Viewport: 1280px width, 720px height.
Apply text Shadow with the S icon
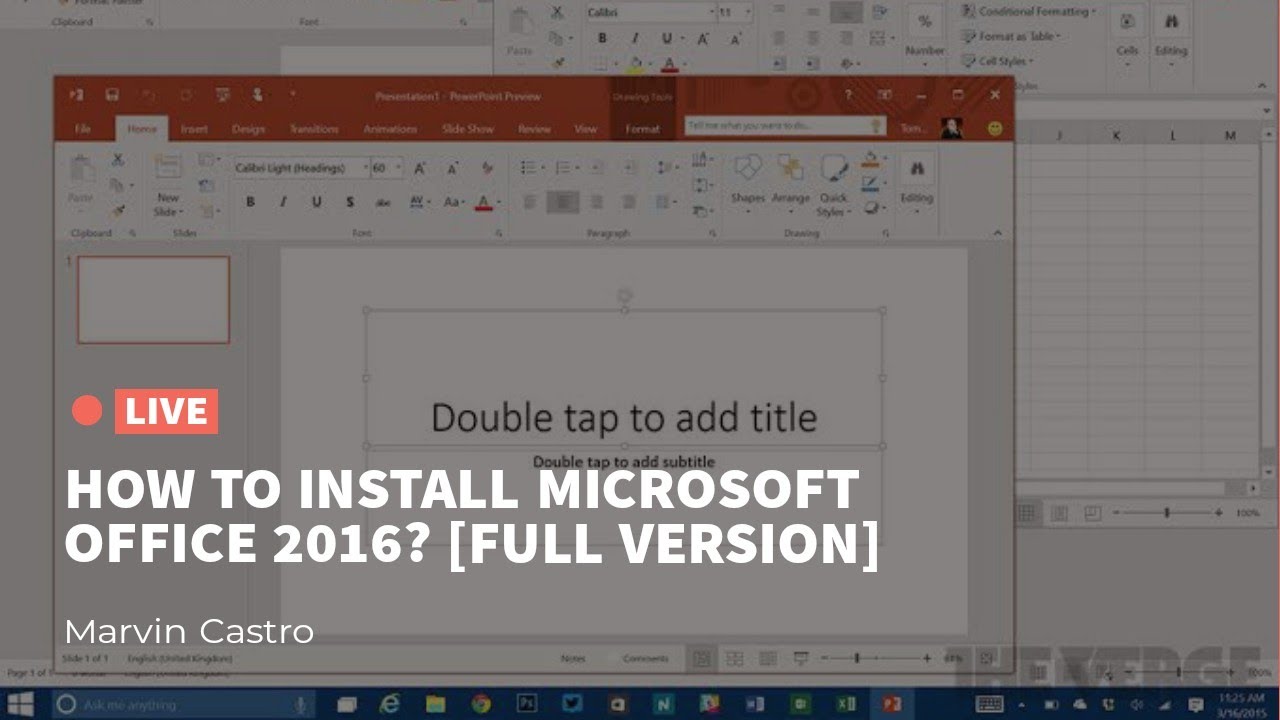coord(349,202)
